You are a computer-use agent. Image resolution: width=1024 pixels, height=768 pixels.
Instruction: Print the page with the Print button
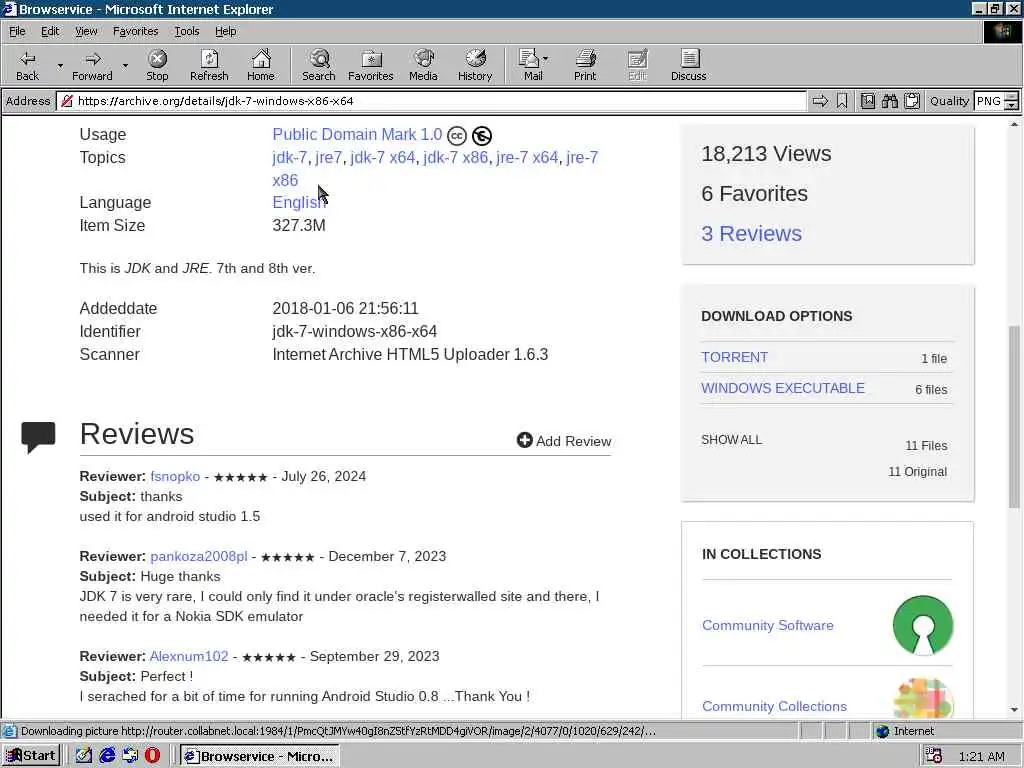(x=585, y=65)
